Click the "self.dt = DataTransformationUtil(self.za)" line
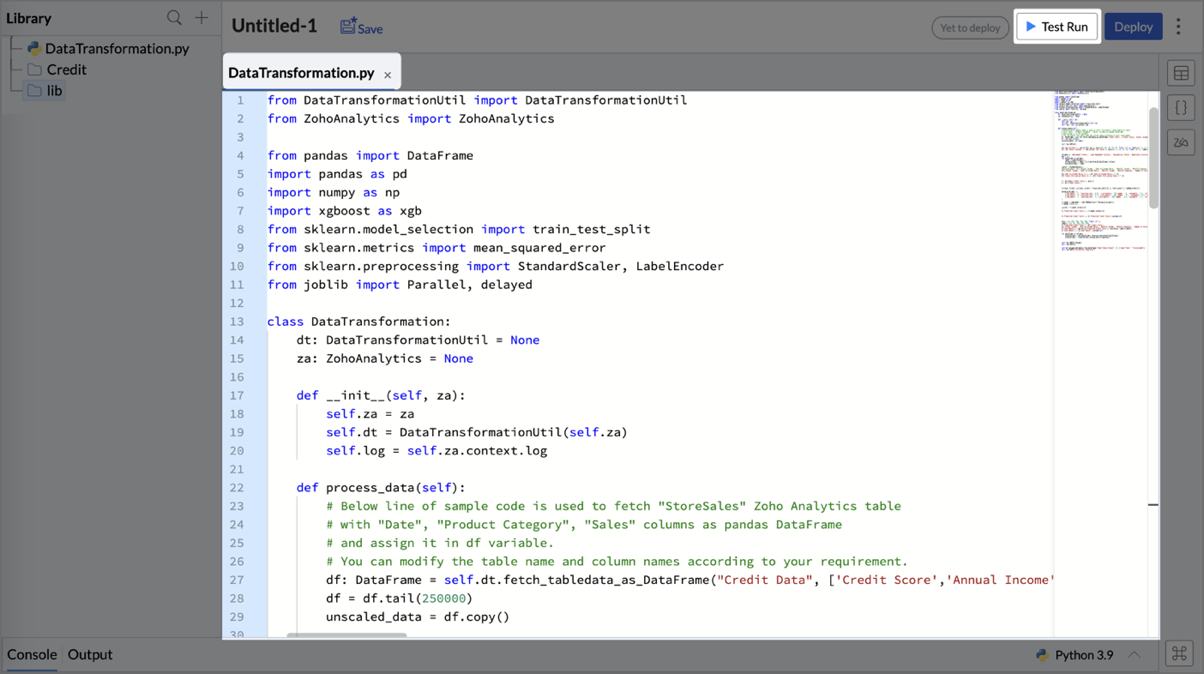Screen dimensions: 1204x674 pyautogui.click(x=477, y=433)
